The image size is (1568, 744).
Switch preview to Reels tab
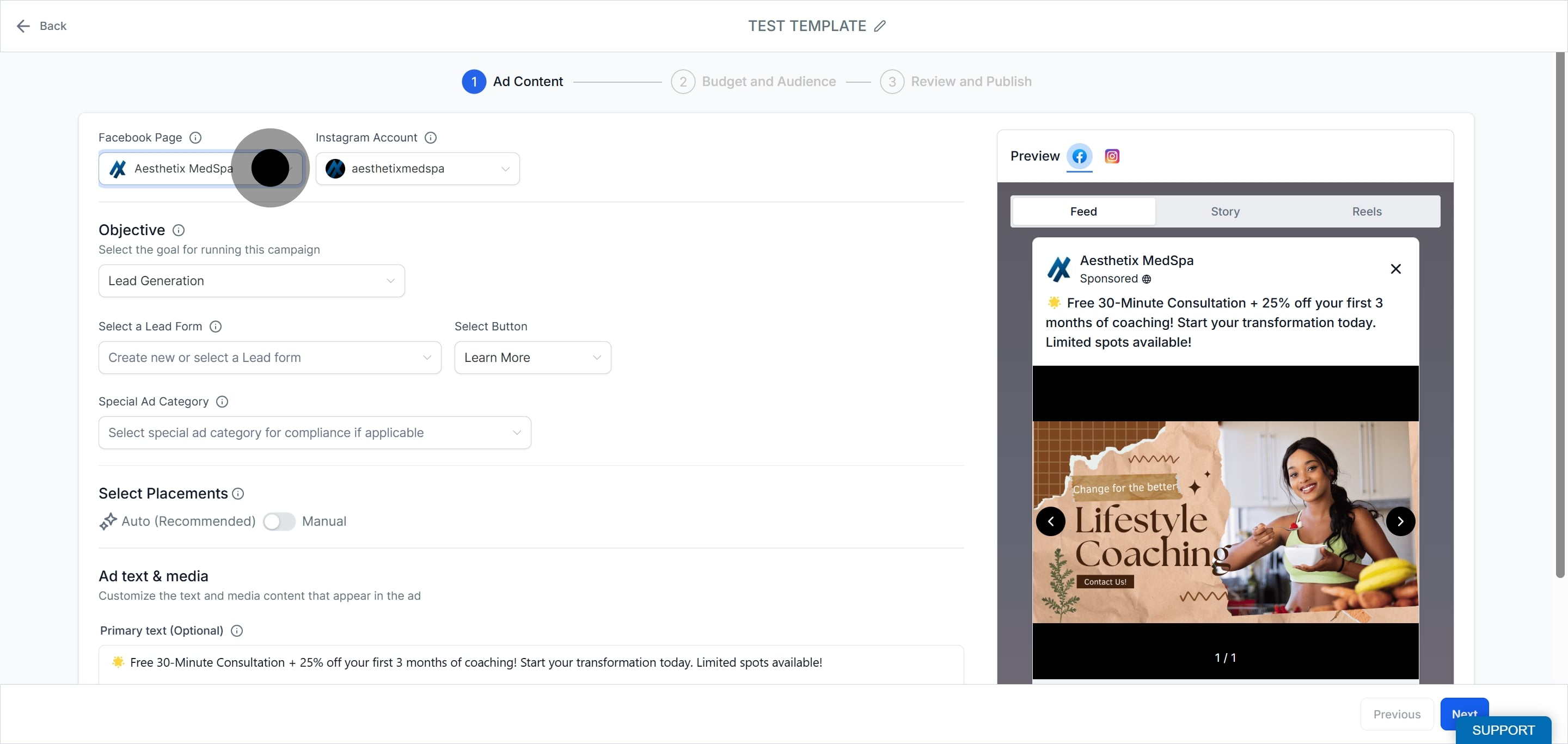pyautogui.click(x=1367, y=211)
